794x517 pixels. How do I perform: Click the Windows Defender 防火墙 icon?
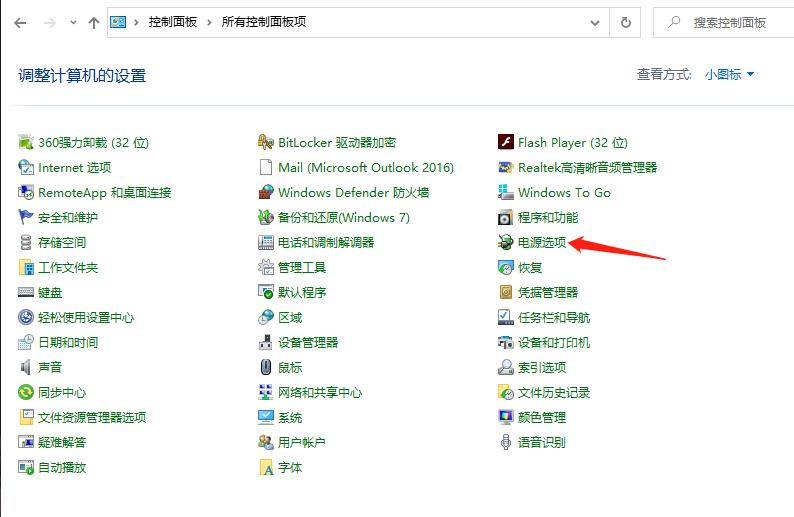(265, 192)
